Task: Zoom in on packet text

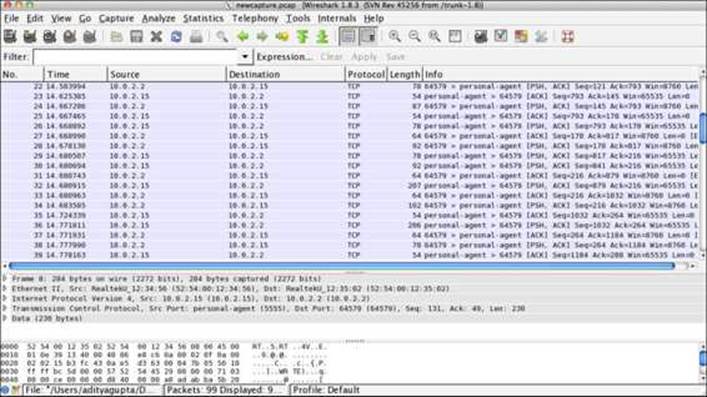Action: 395,37
